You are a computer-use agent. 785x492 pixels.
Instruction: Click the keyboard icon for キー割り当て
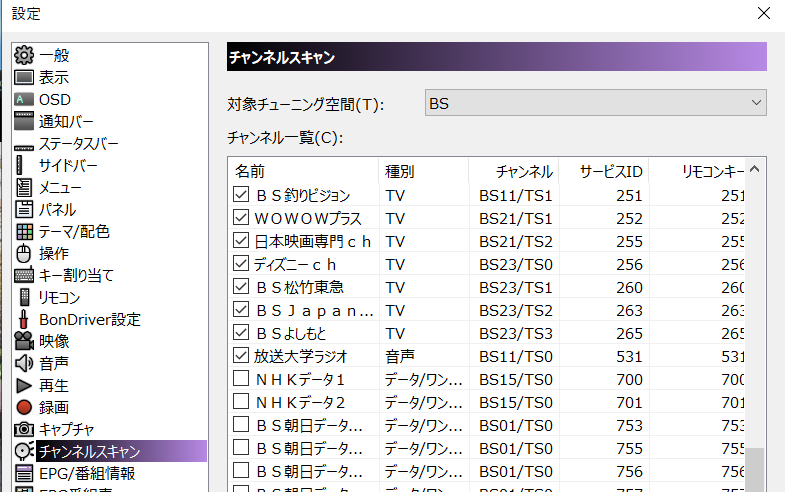(24, 275)
